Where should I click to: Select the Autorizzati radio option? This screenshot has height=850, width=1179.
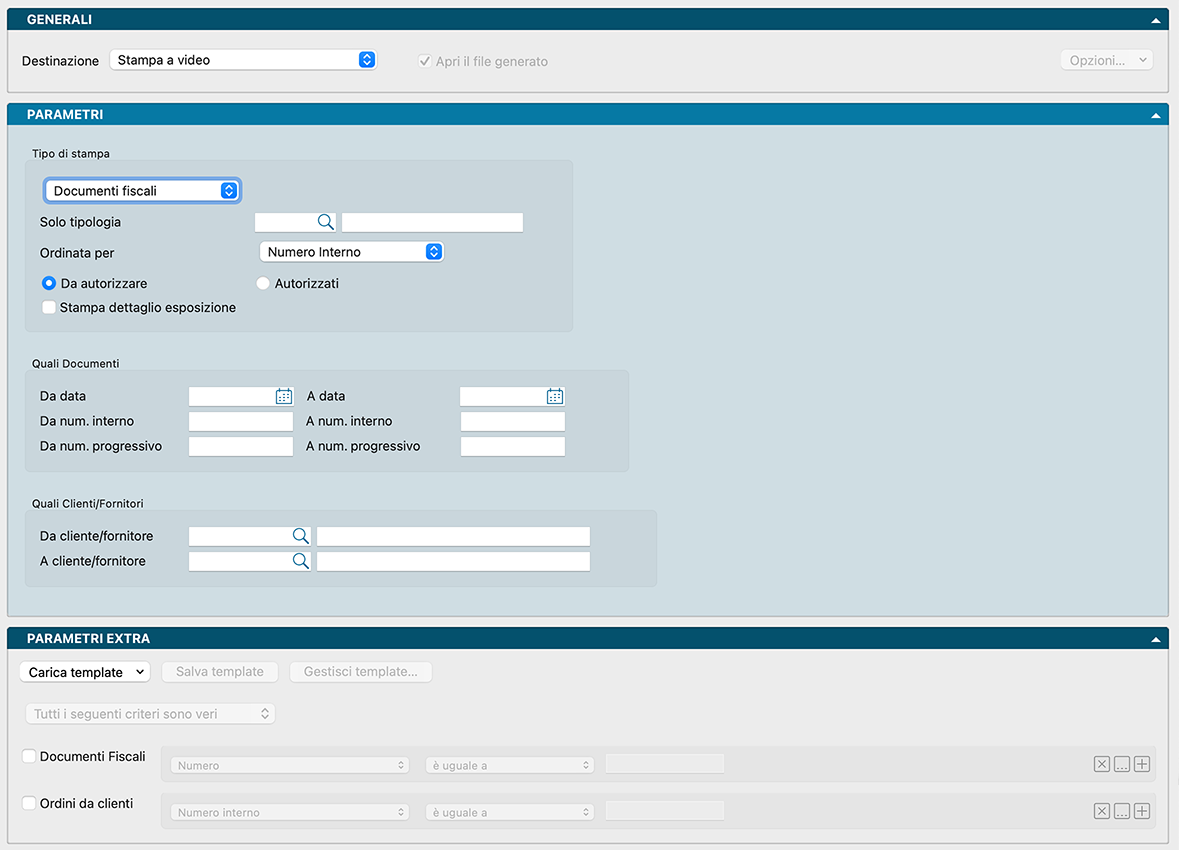pyautogui.click(x=263, y=284)
